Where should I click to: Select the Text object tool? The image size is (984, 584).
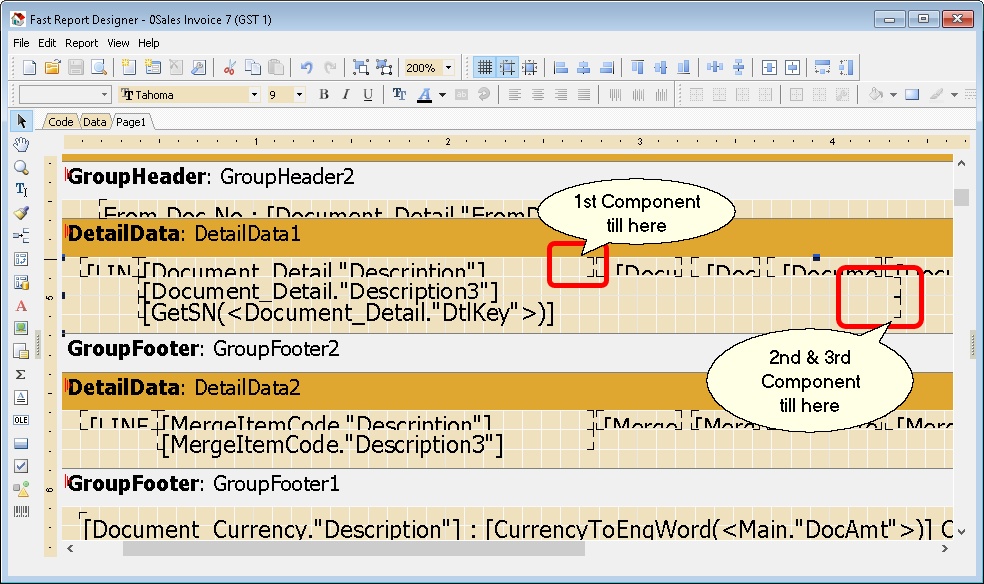pos(22,189)
